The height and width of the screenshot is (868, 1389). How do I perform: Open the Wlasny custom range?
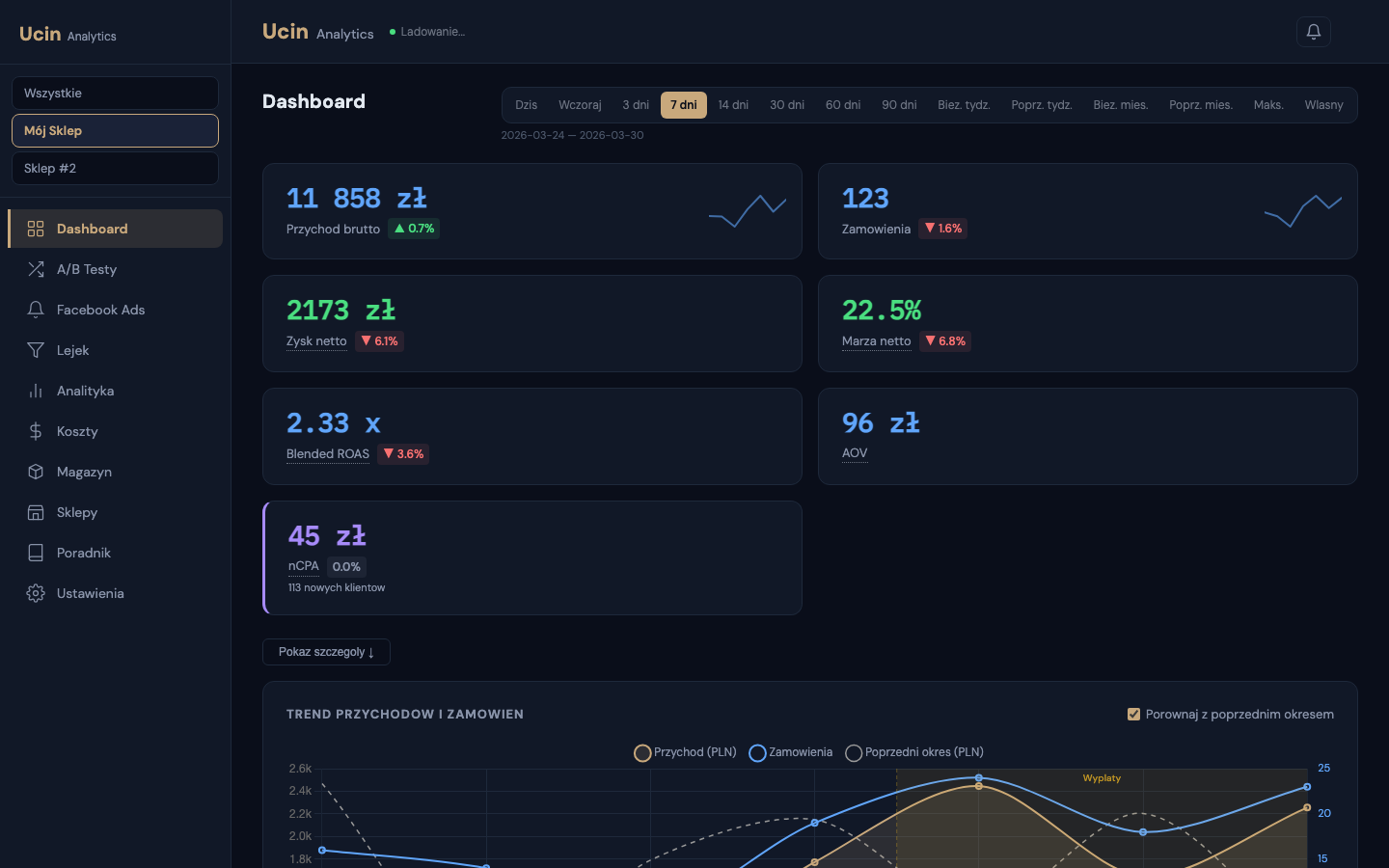[1324, 105]
